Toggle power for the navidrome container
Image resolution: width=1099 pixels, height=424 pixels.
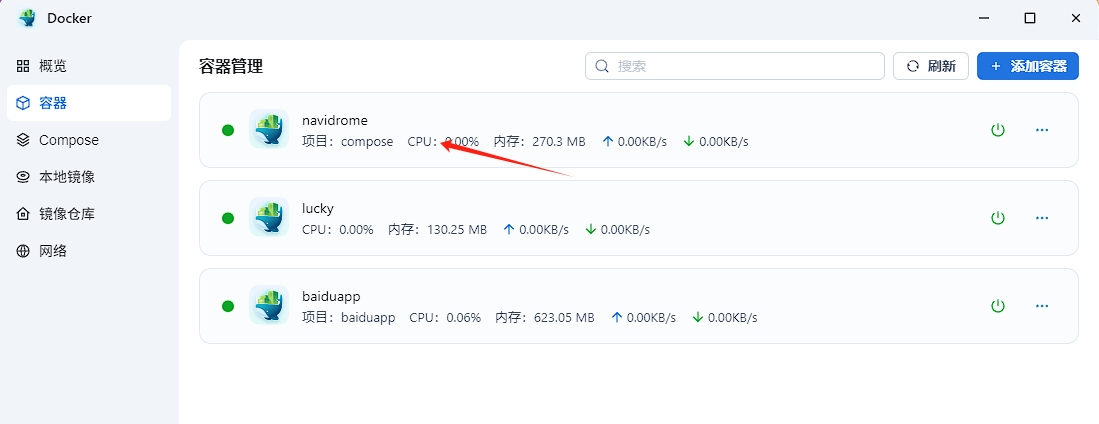click(997, 130)
